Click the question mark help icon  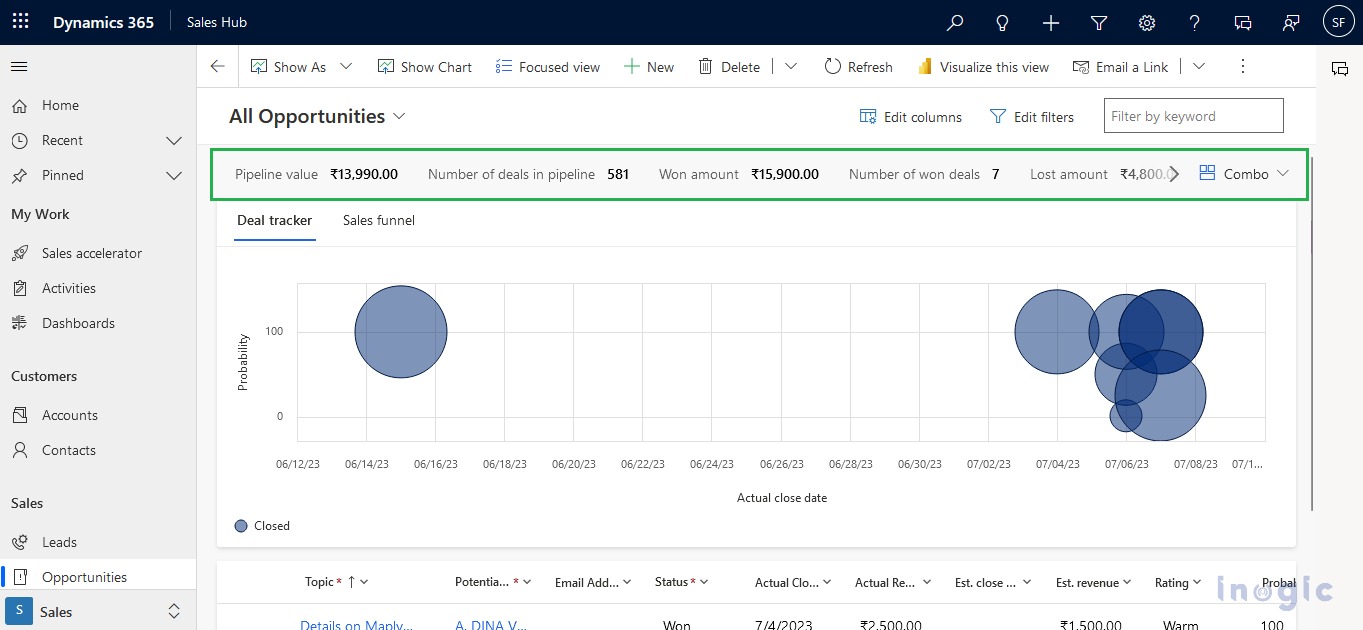tap(1195, 23)
